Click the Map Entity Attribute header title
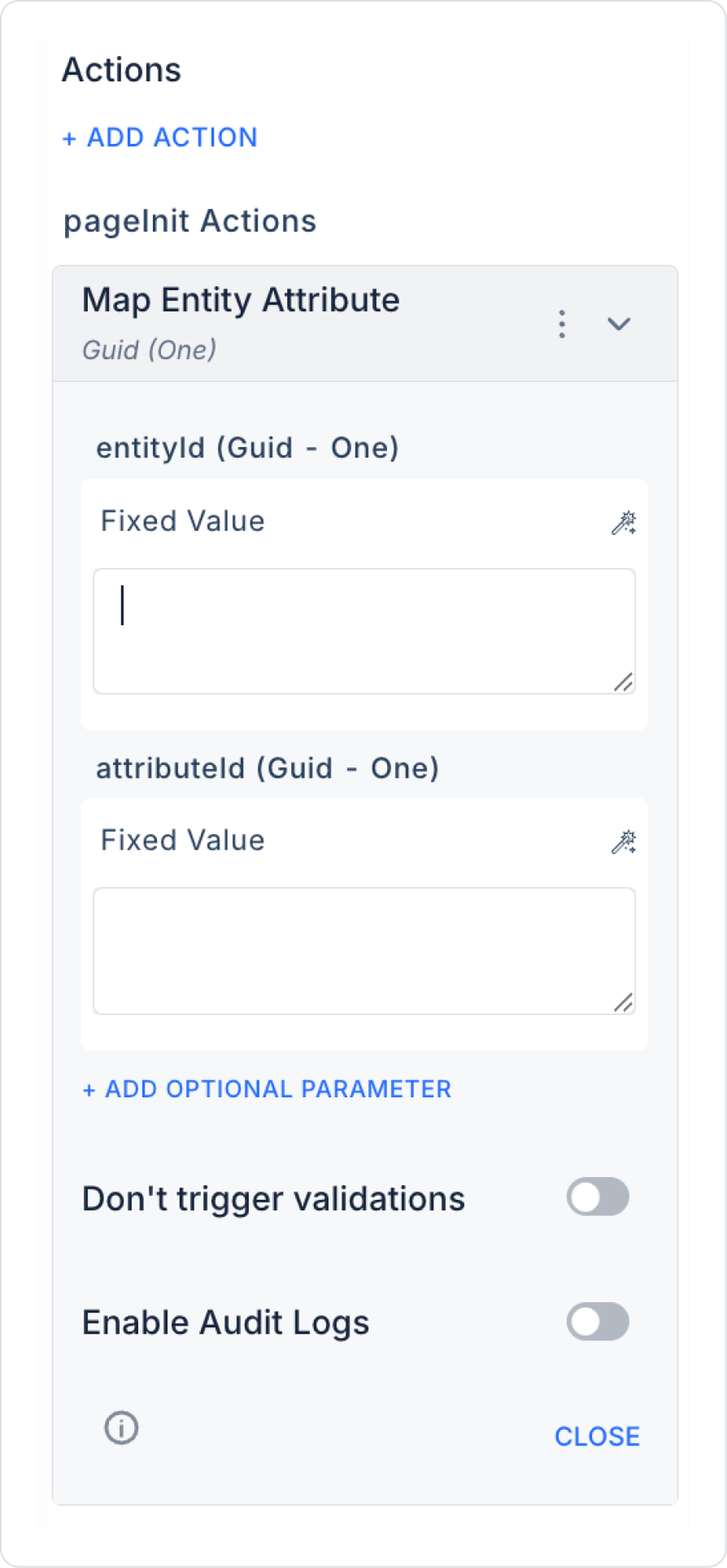The image size is (727, 1568). (241, 300)
